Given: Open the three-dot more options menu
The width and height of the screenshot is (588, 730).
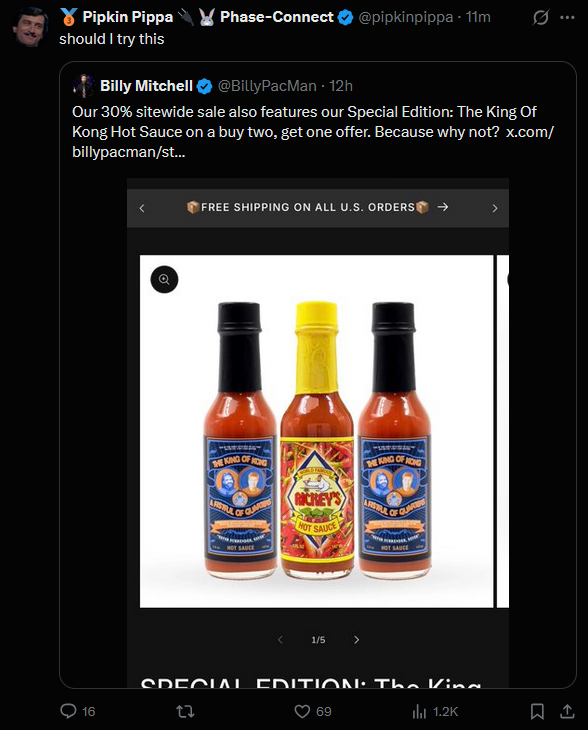Looking at the screenshot, I should click(567, 18).
